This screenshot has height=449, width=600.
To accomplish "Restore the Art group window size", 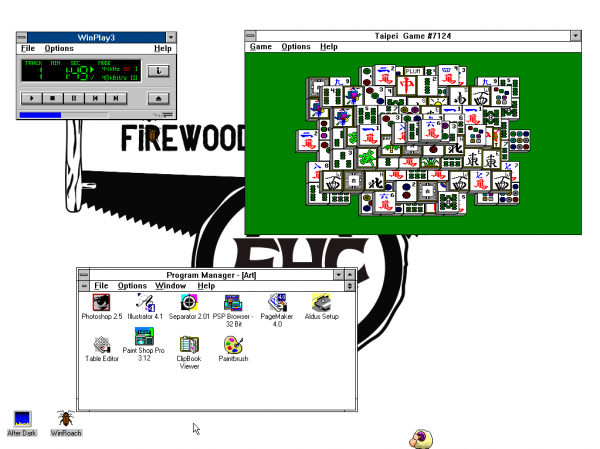I will [x=350, y=286].
